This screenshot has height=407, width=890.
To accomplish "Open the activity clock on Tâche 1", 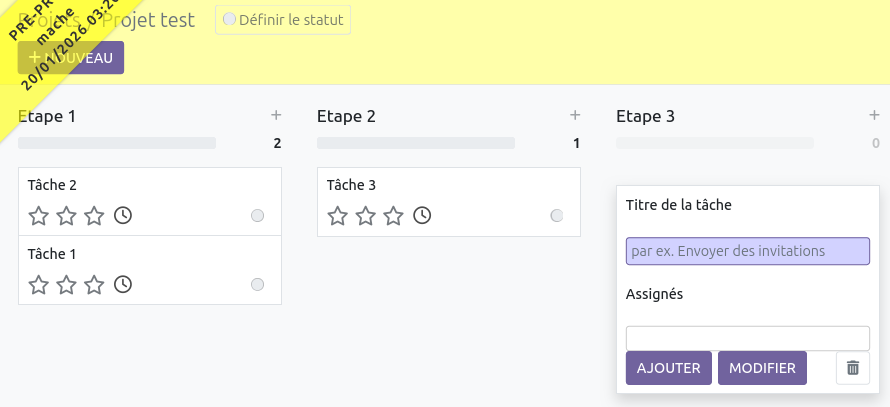I will click(123, 285).
